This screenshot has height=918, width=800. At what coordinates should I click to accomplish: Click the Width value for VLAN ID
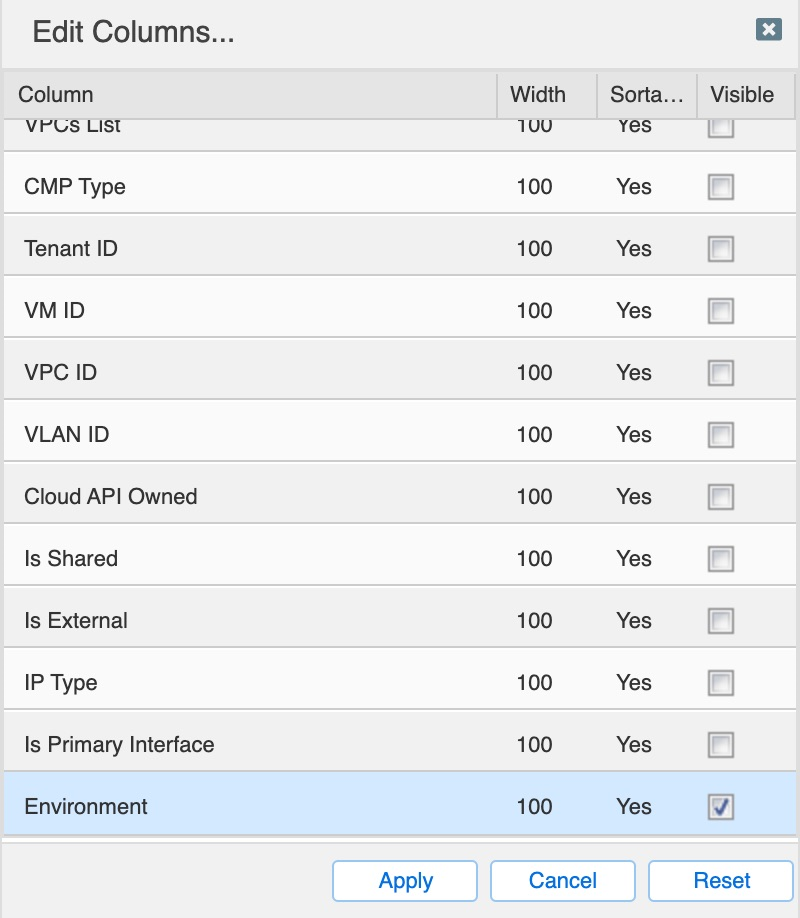point(534,435)
